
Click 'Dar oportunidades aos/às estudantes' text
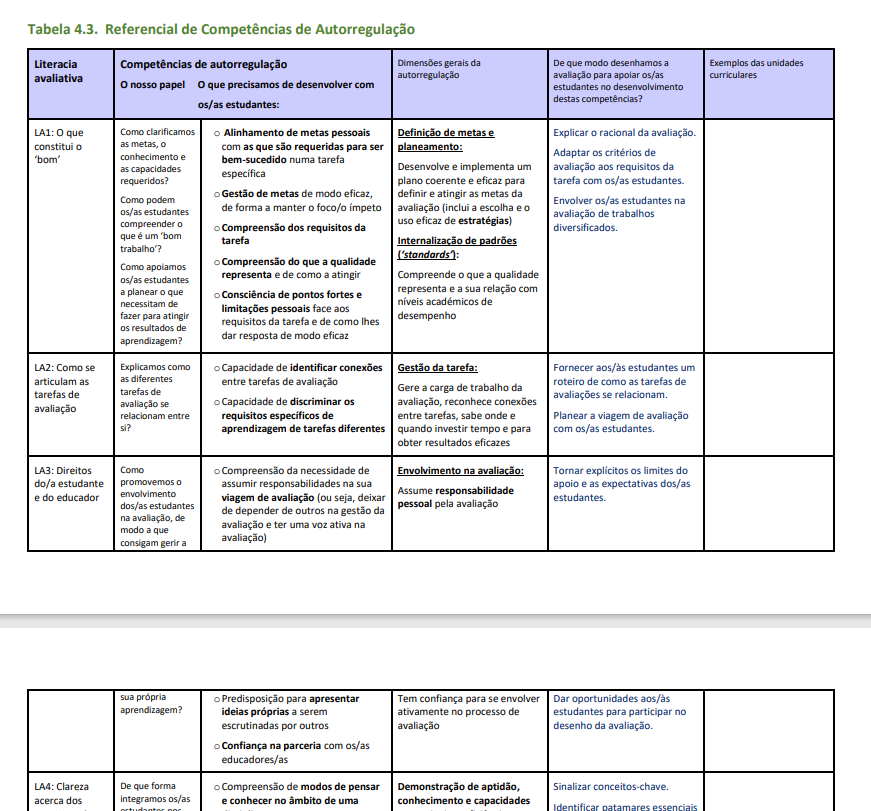tap(619, 712)
